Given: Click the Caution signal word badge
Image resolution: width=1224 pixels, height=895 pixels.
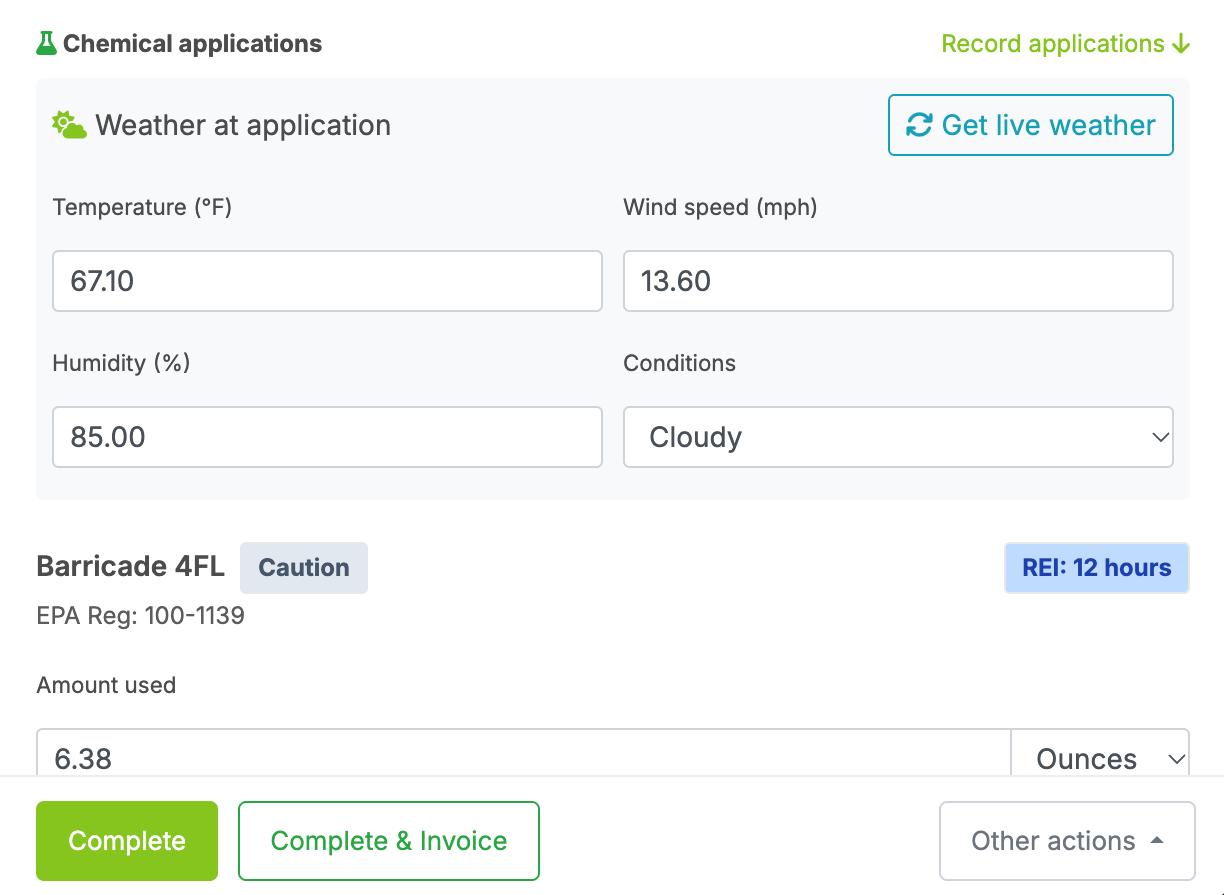Looking at the screenshot, I should [304, 568].
